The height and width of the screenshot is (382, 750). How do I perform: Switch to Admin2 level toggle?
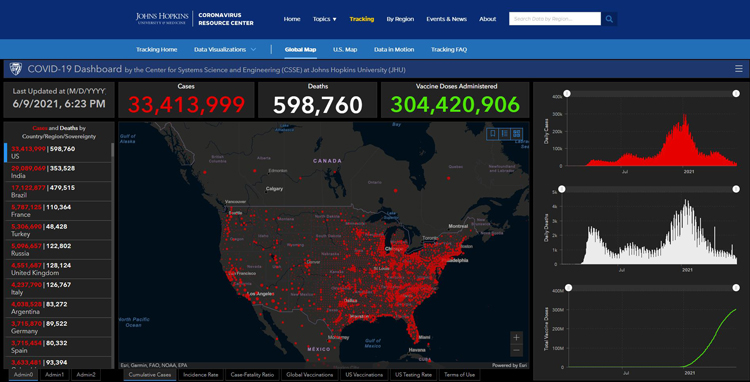(86, 375)
